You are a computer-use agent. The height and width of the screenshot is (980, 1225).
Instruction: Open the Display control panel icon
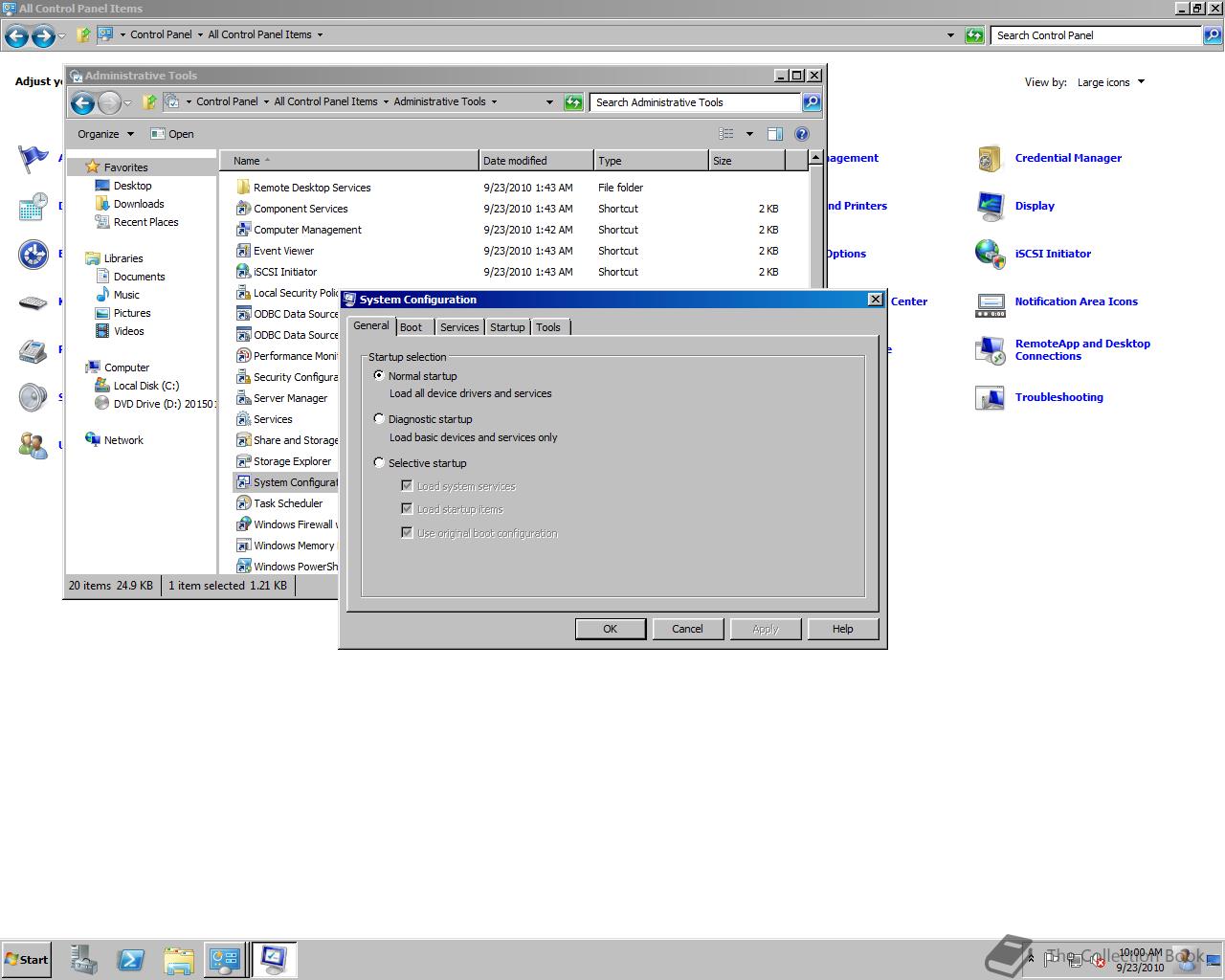point(990,206)
